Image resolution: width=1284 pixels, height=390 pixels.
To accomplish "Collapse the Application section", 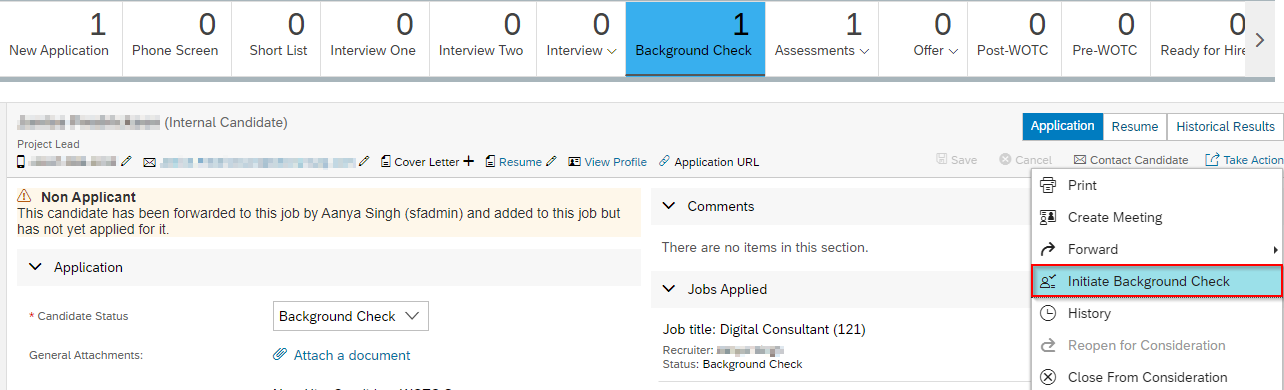I will (x=36, y=267).
